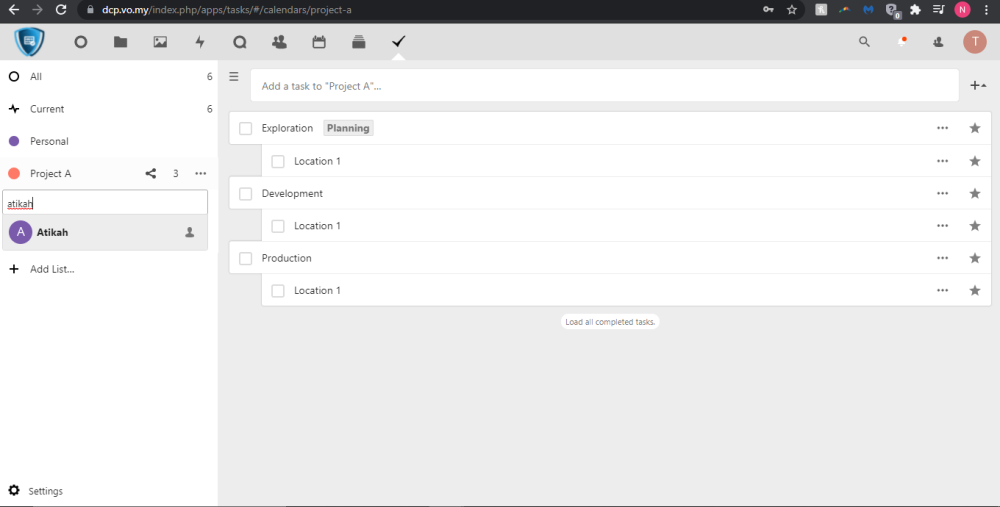Screen dimensions: 1000x507
Task: Tick the Production task checkbox
Action: pos(246,259)
